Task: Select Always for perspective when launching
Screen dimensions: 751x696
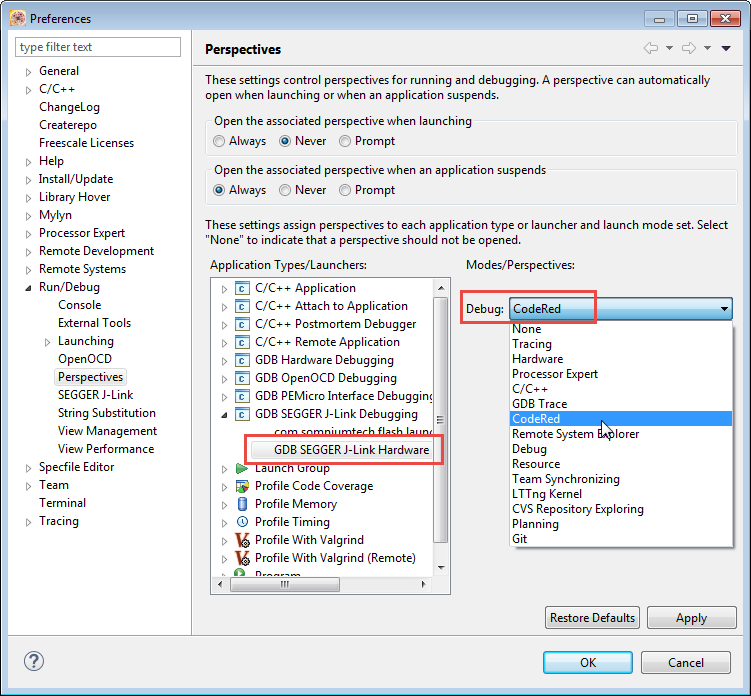Action: (x=219, y=141)
